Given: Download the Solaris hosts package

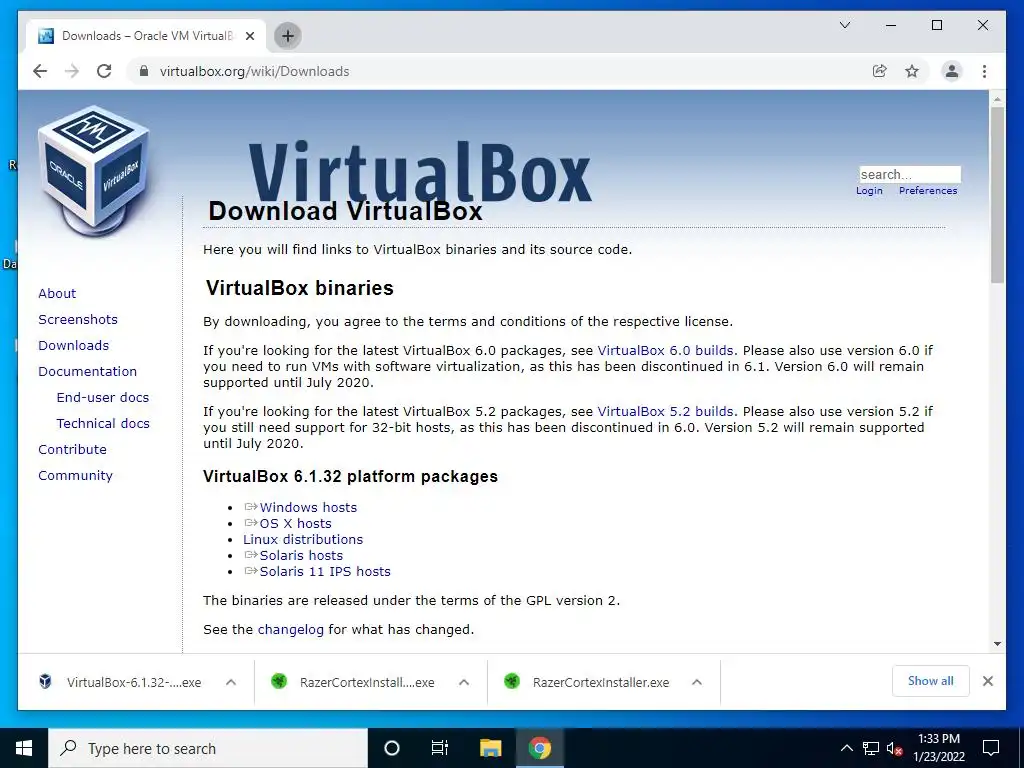Looking at the screenshot, I should [x=301, y=556].
